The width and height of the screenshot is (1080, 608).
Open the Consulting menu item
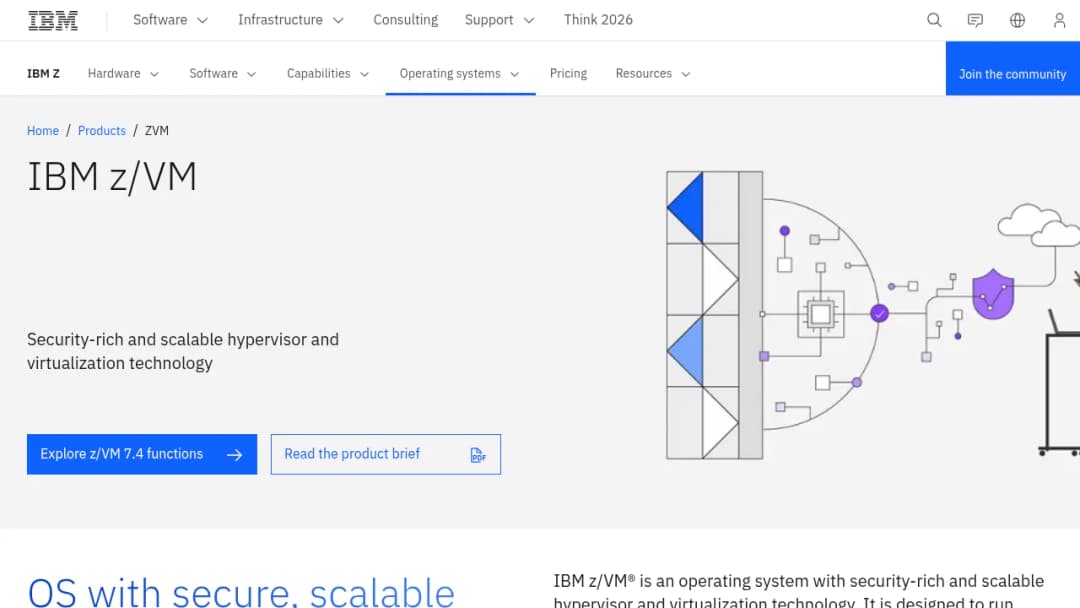point(406,20)
